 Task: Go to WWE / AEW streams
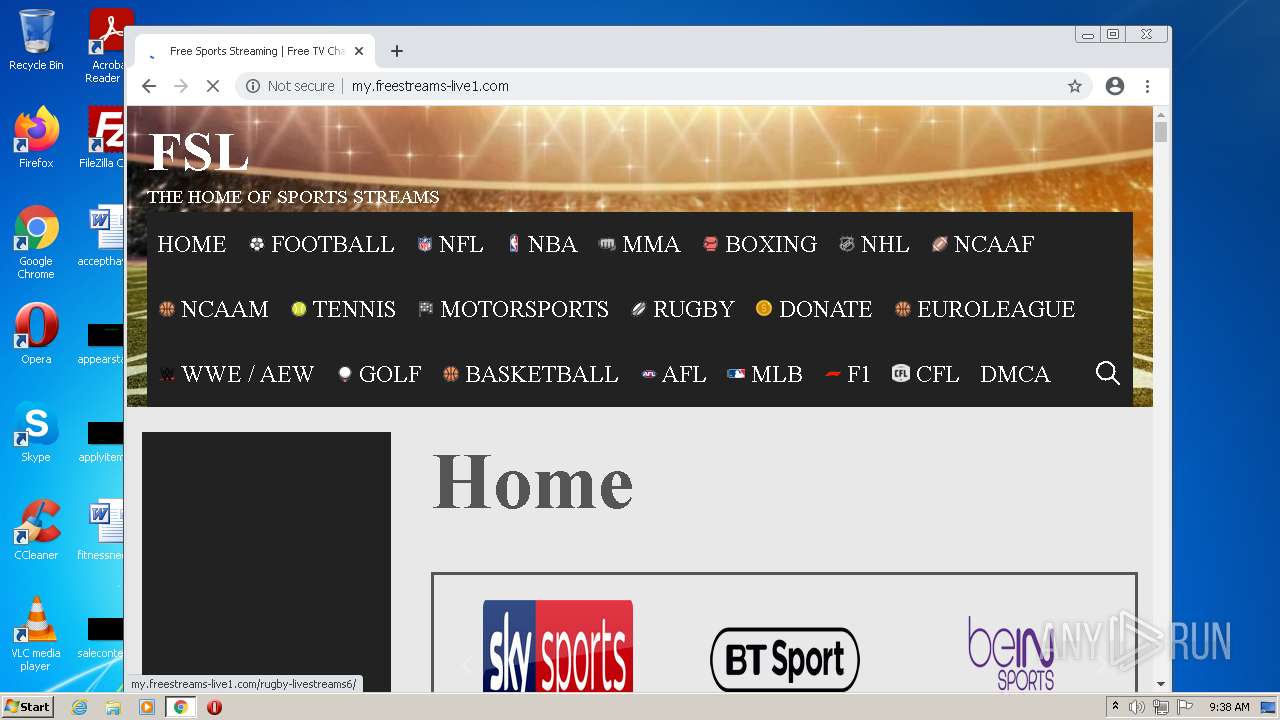tap(237, 374)
